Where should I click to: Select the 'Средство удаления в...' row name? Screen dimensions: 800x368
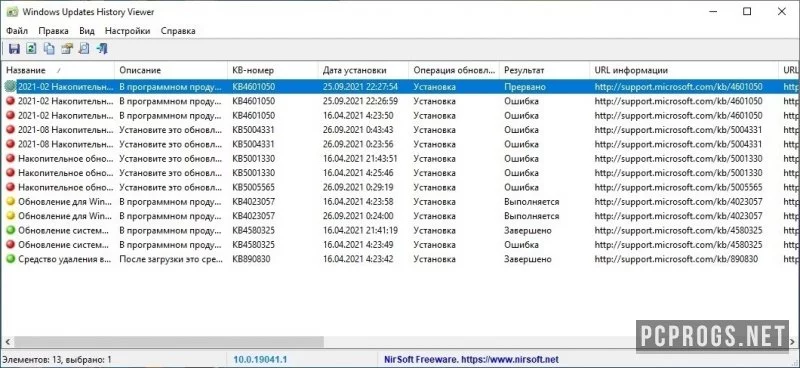tap(64, 259)
